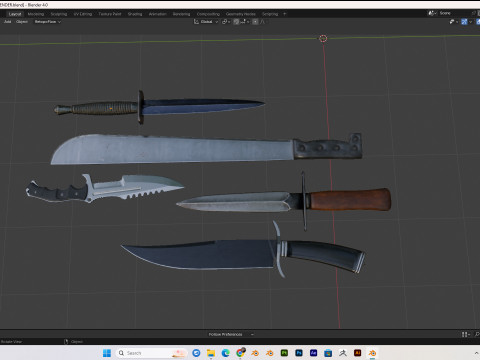Open Photoshop from the taskbar
480x360 pixels.
point(299,353)
